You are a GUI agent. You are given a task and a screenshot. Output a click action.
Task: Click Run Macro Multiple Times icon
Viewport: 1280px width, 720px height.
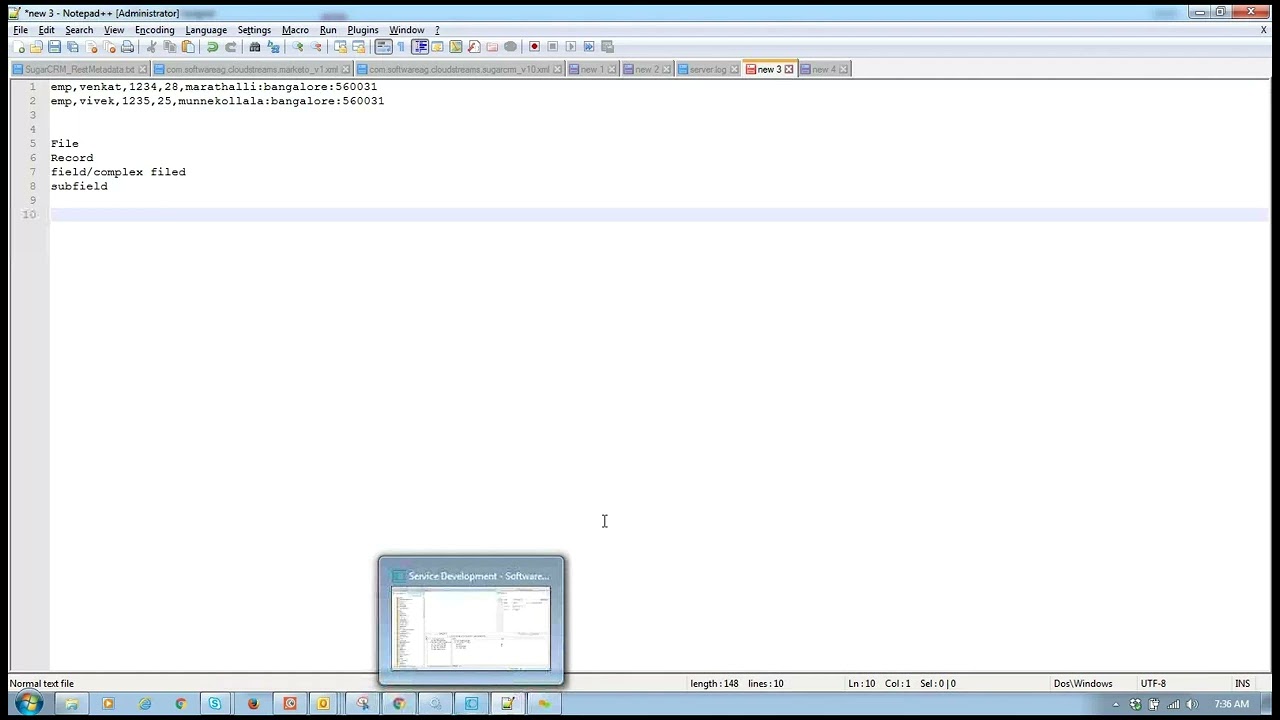coord(589,47)
